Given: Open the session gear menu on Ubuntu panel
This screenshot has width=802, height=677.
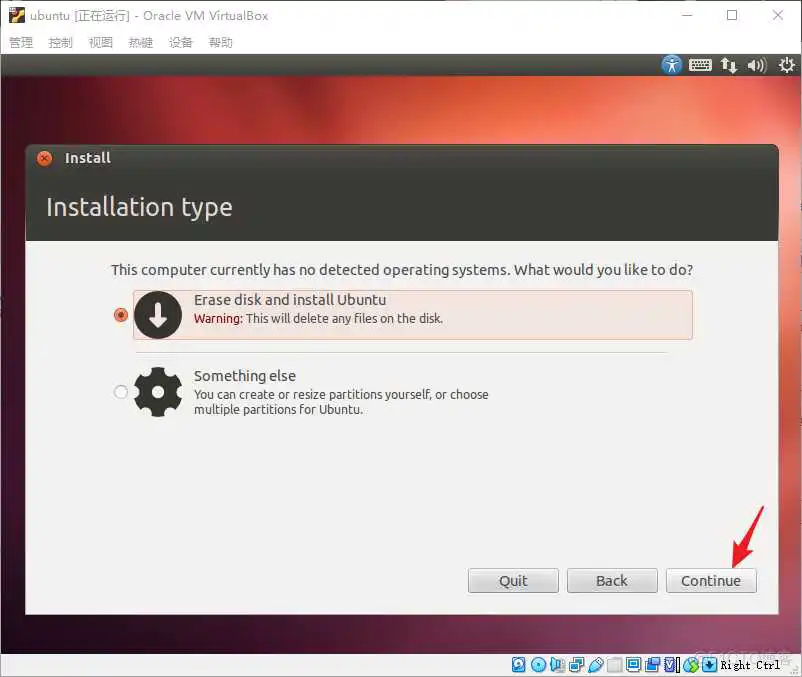Looking at the screenshot, I should (x=786, y=64).
